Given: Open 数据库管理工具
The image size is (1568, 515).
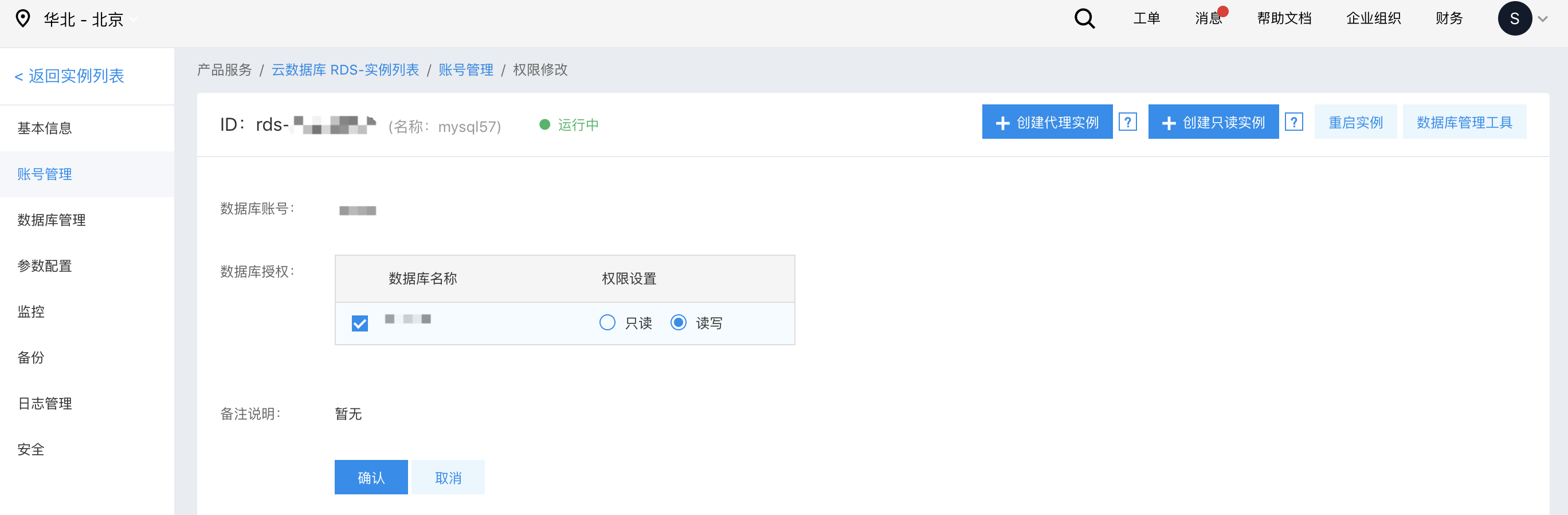Looking at the screenshot, I should click(x=1464, y=122).
